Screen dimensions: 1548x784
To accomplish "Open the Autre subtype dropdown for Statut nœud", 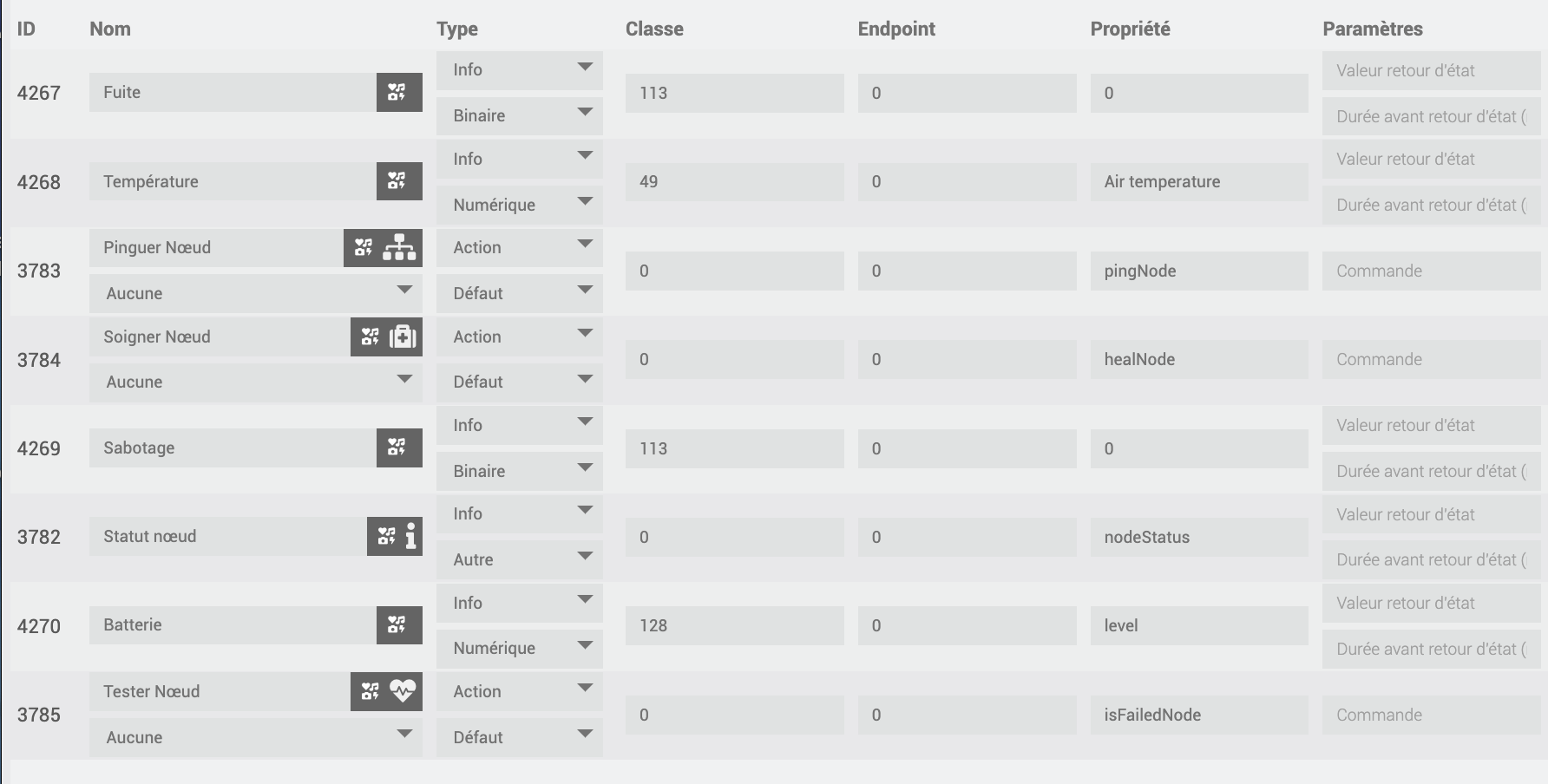I will [x=519, y=559].
